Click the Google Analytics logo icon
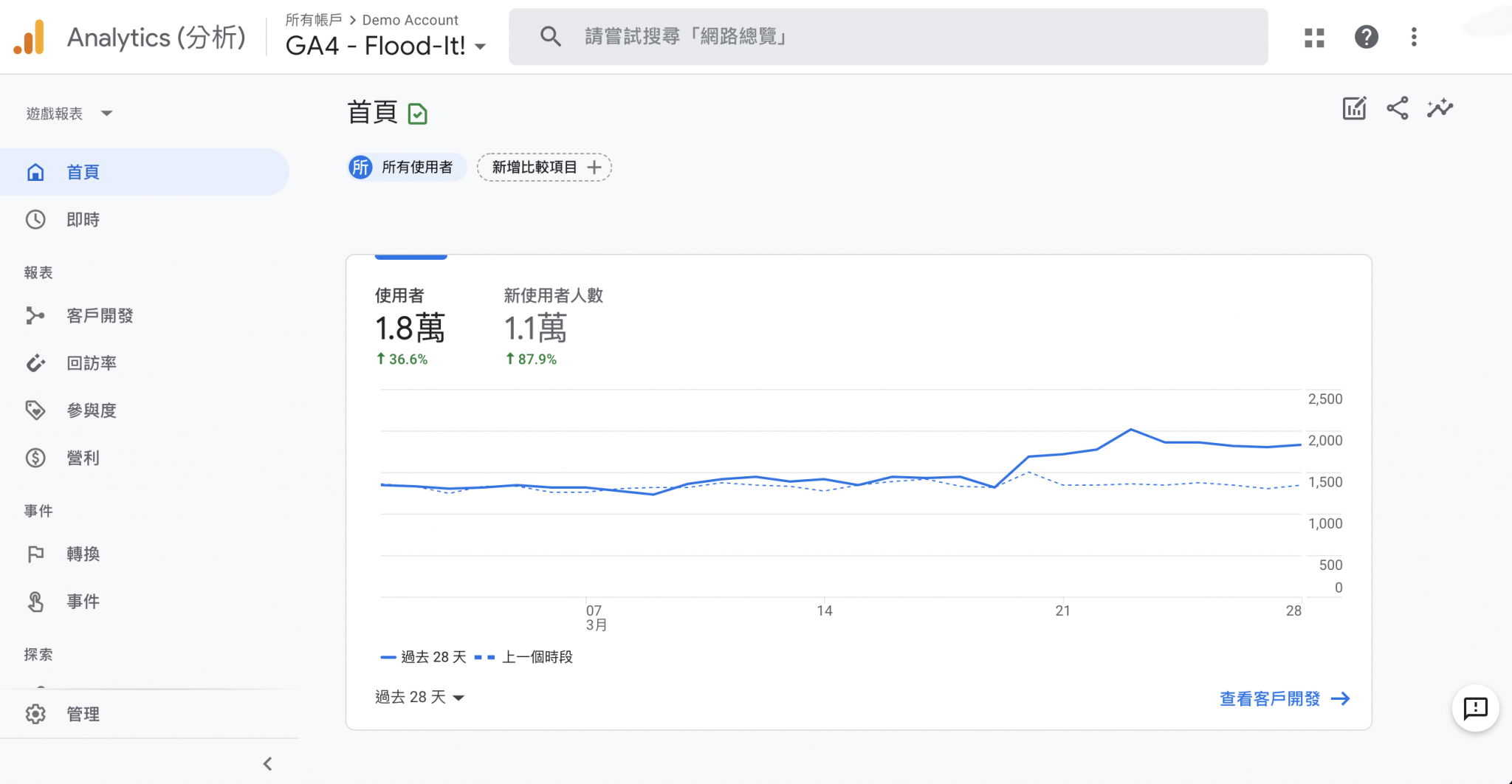Screen dimensions: 1512x784 pos(30,37)
